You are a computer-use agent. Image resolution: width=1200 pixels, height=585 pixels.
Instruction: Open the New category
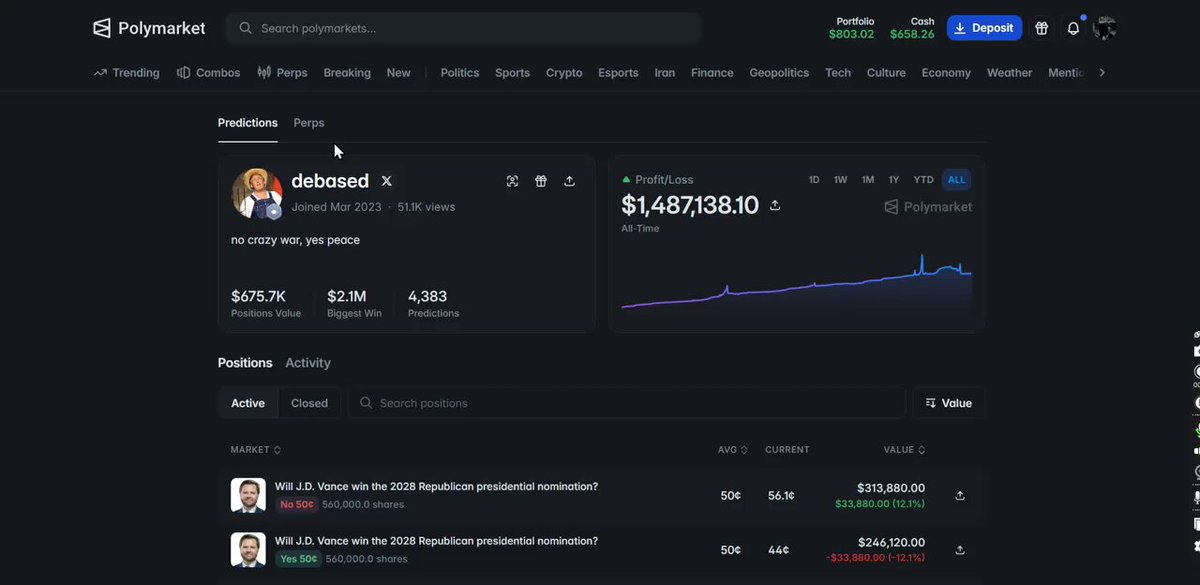[398, 73]
